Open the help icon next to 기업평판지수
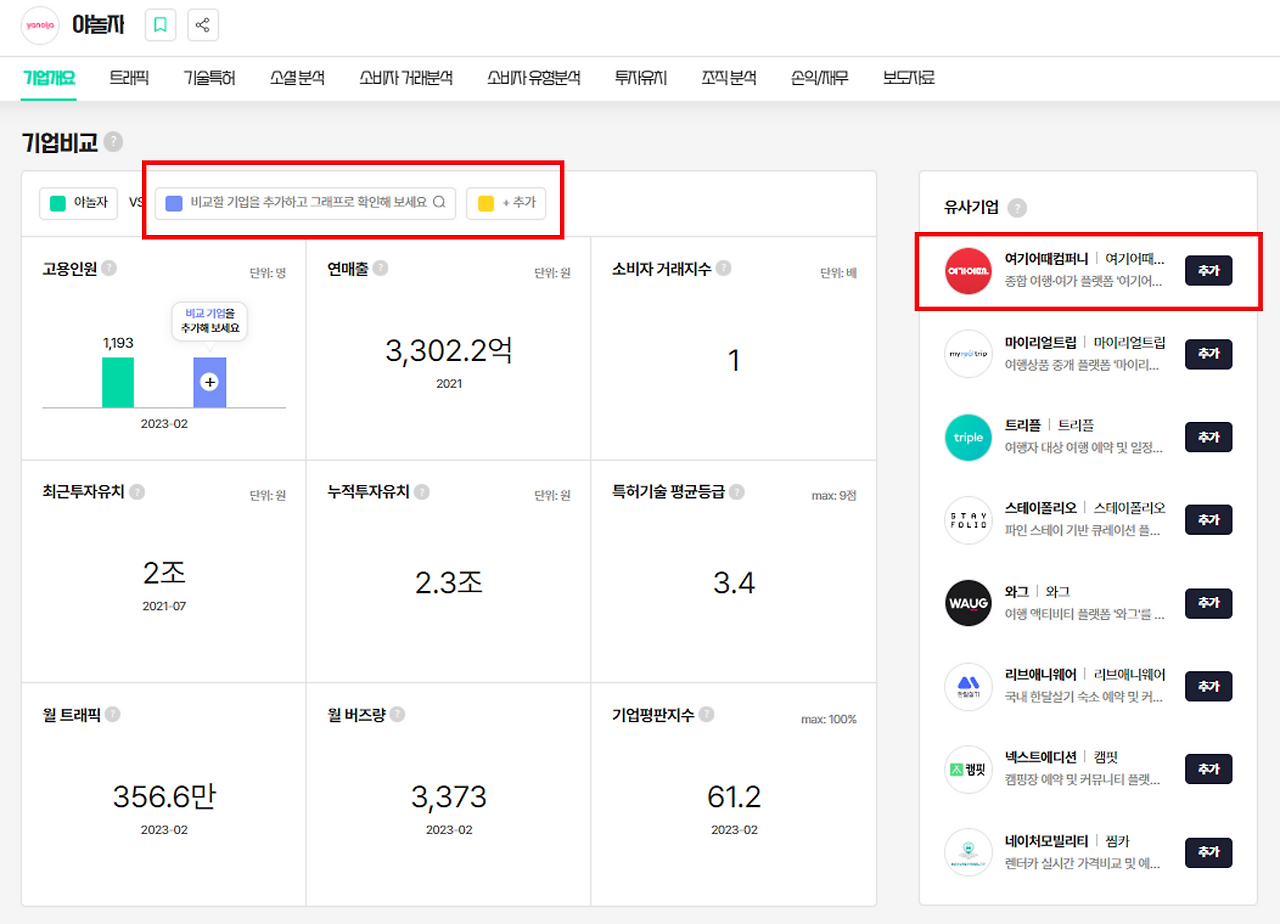1280x924 pixels. click(x=707, y=714)
